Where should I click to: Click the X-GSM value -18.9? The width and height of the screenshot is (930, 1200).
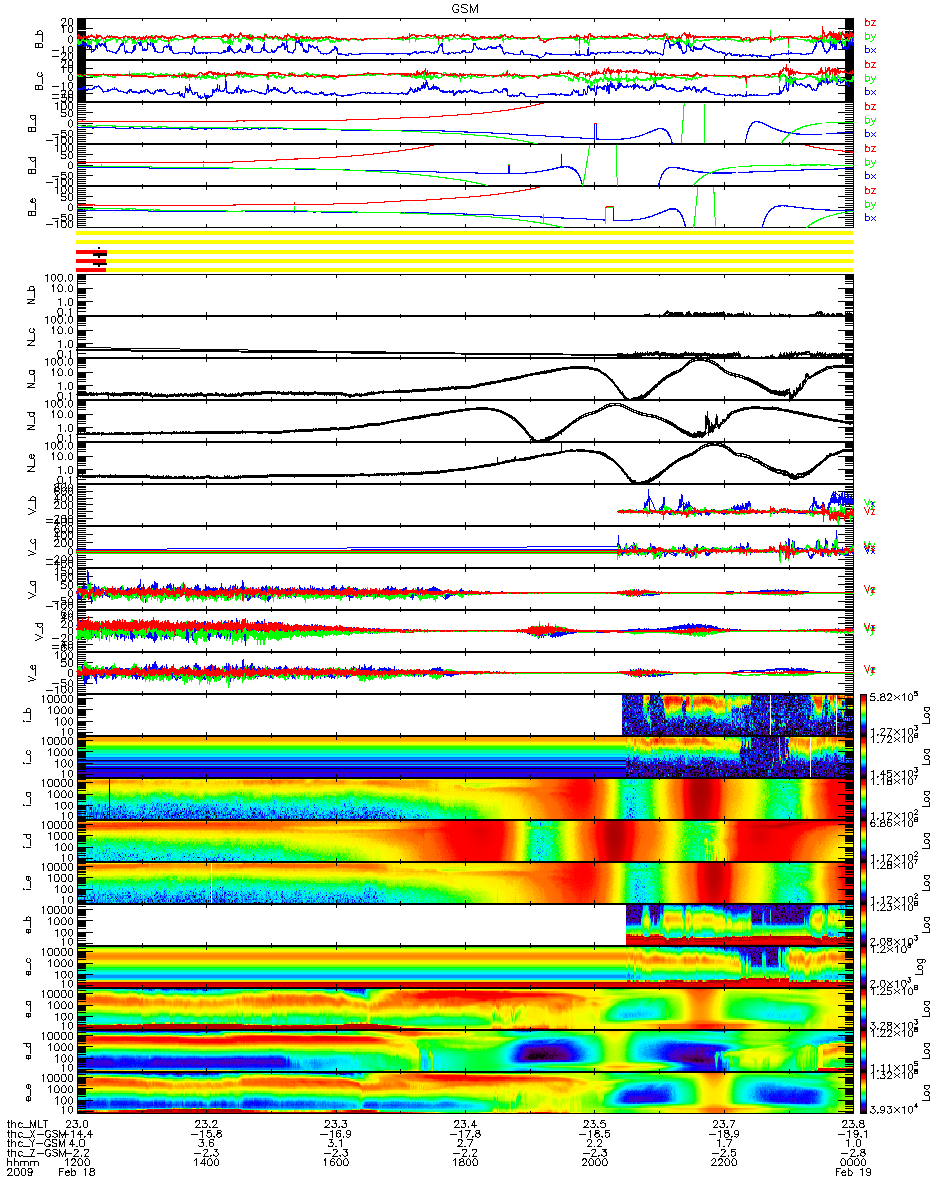(x=724, y=1133)
